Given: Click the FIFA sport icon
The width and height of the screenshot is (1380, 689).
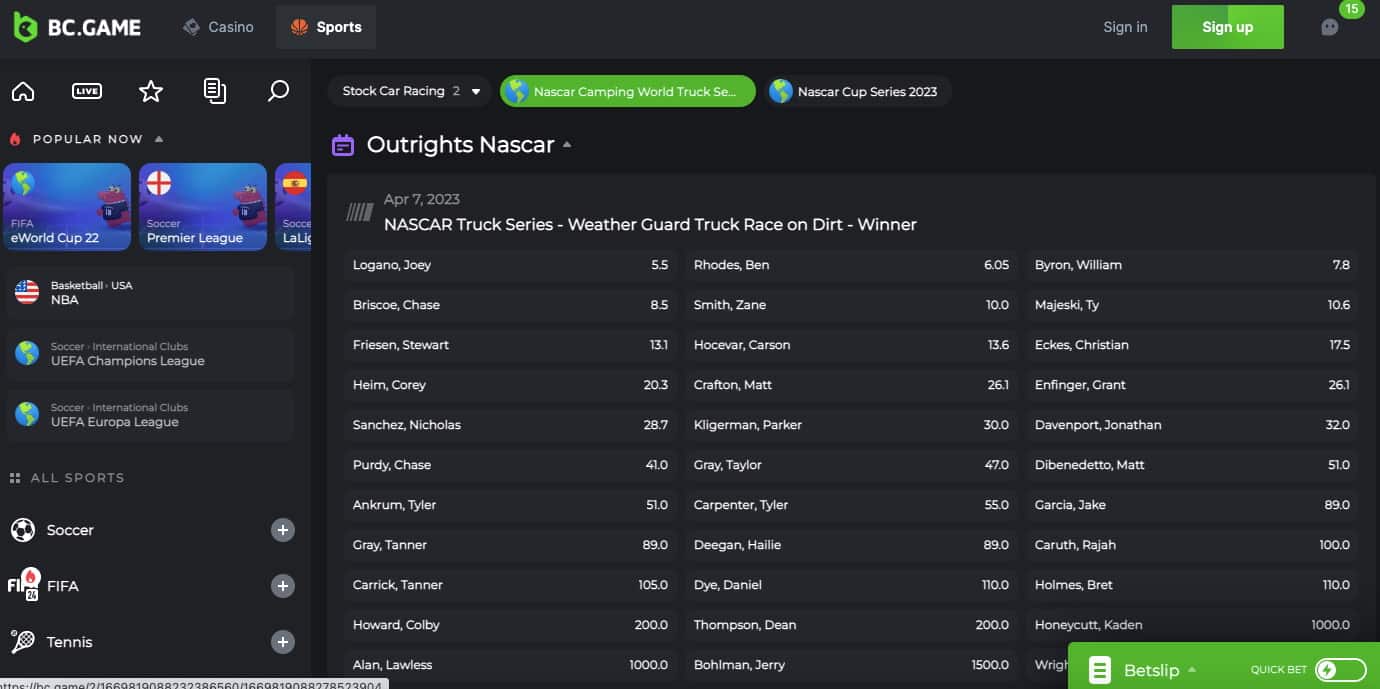Looking at the screenshot, I should [23, 585].
